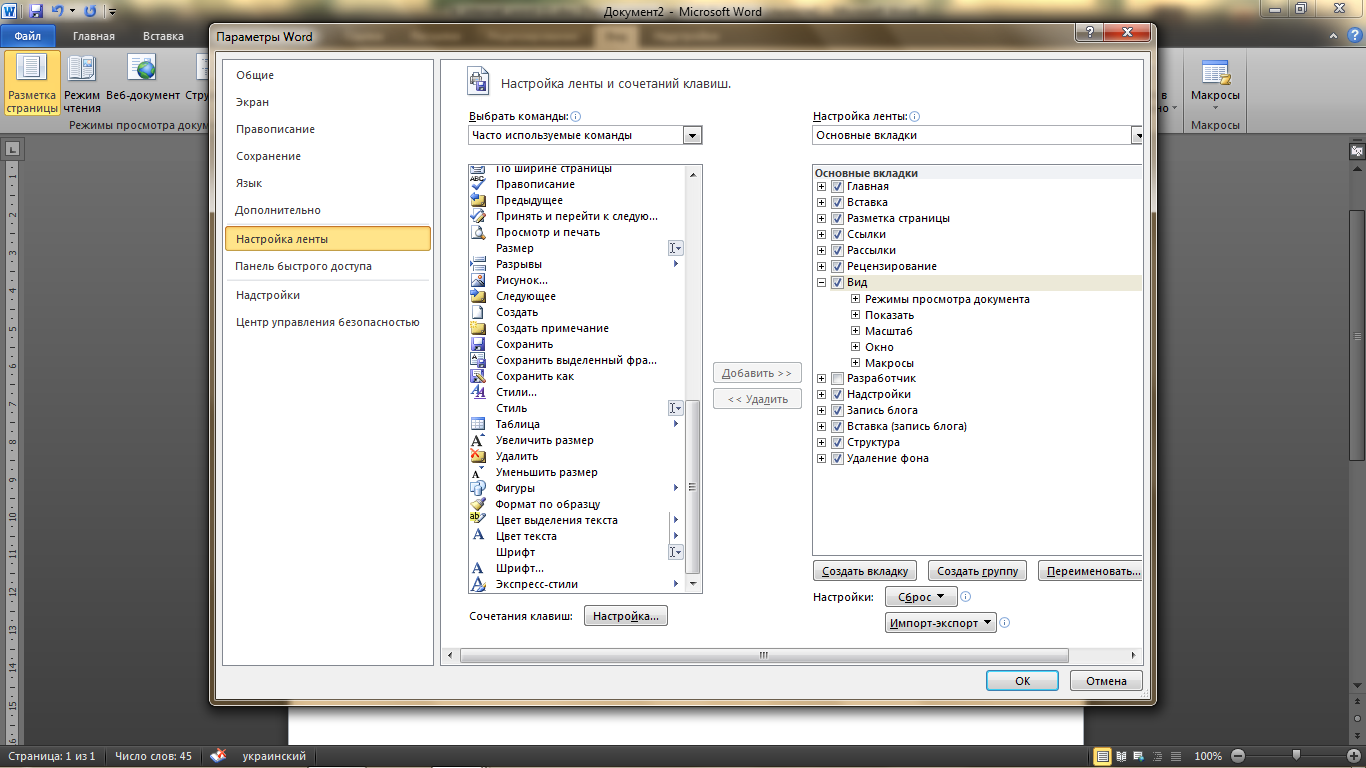
Task: Enable the Разработчик tab checkbox
Action: (x=837, y=379)
